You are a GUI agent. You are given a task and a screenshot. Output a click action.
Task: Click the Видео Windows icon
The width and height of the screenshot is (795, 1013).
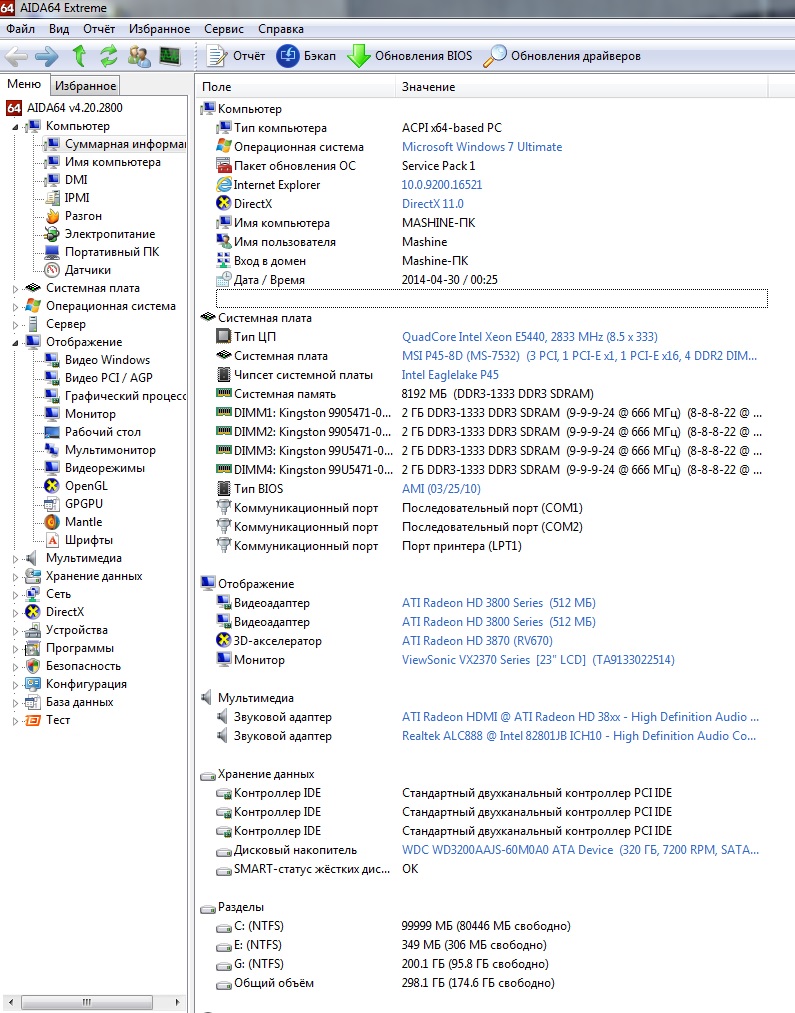52,360
